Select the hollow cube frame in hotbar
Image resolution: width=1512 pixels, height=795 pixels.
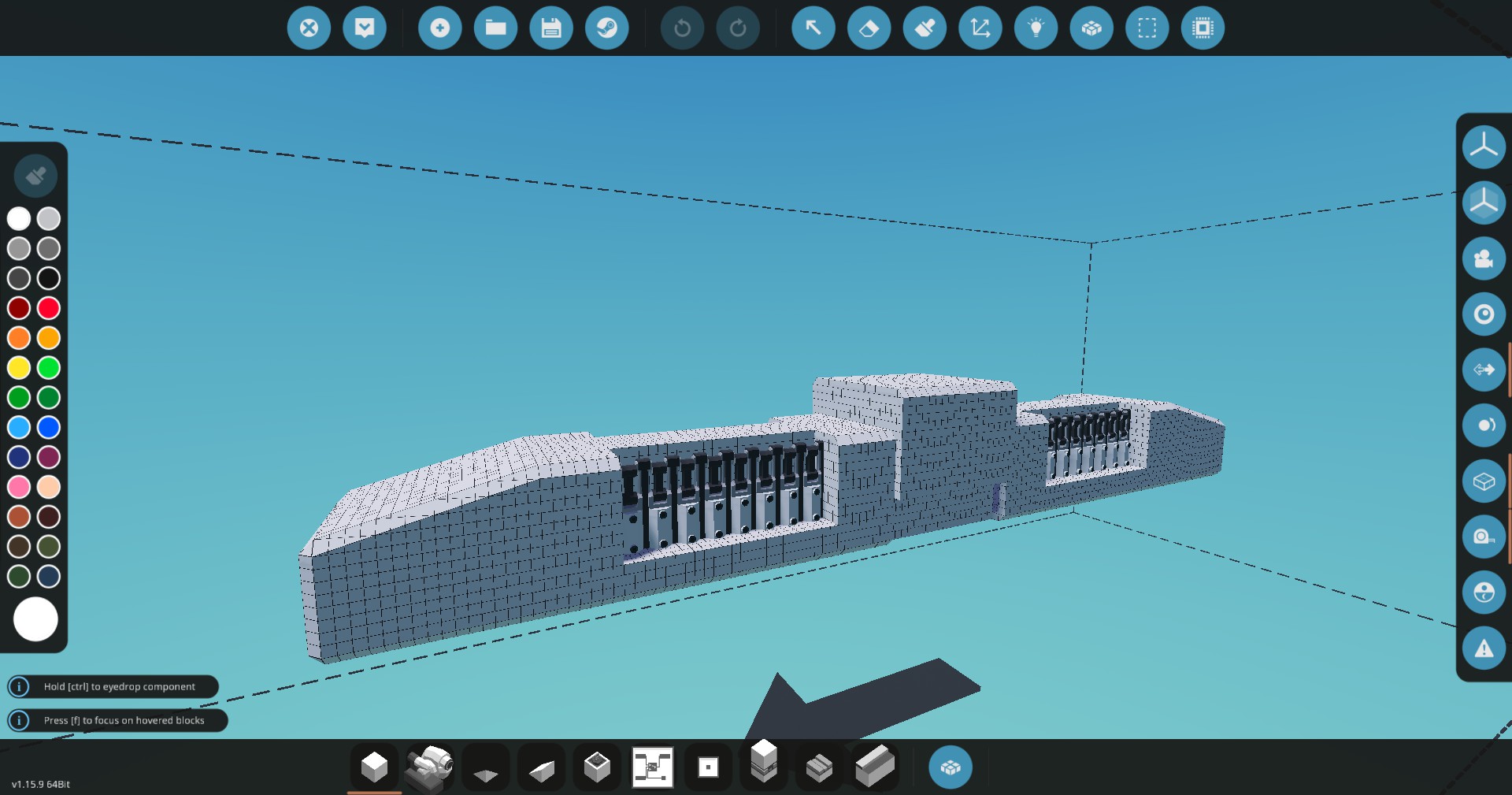point(597,767)
